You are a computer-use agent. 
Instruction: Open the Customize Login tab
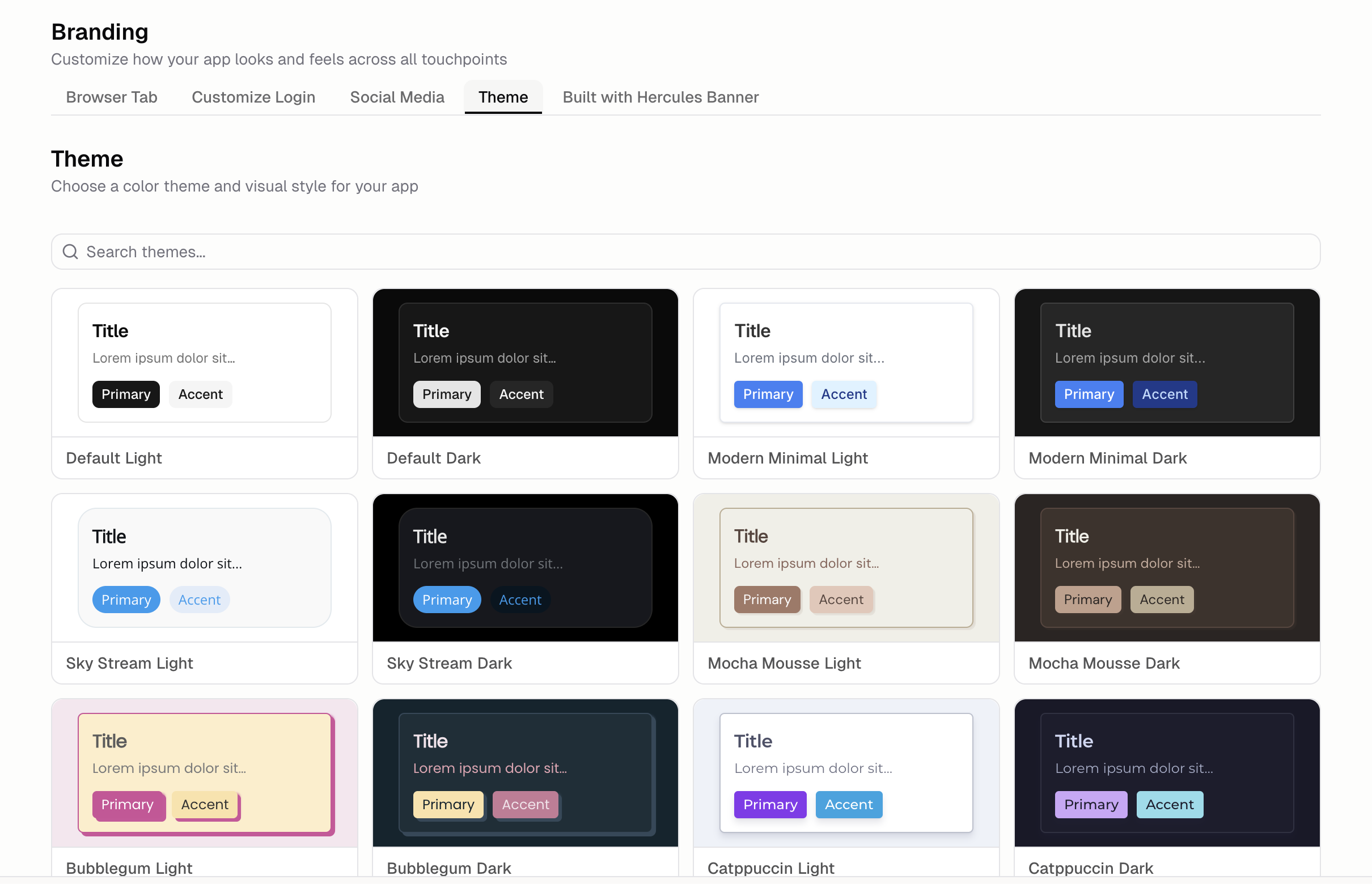click(253, 97)
